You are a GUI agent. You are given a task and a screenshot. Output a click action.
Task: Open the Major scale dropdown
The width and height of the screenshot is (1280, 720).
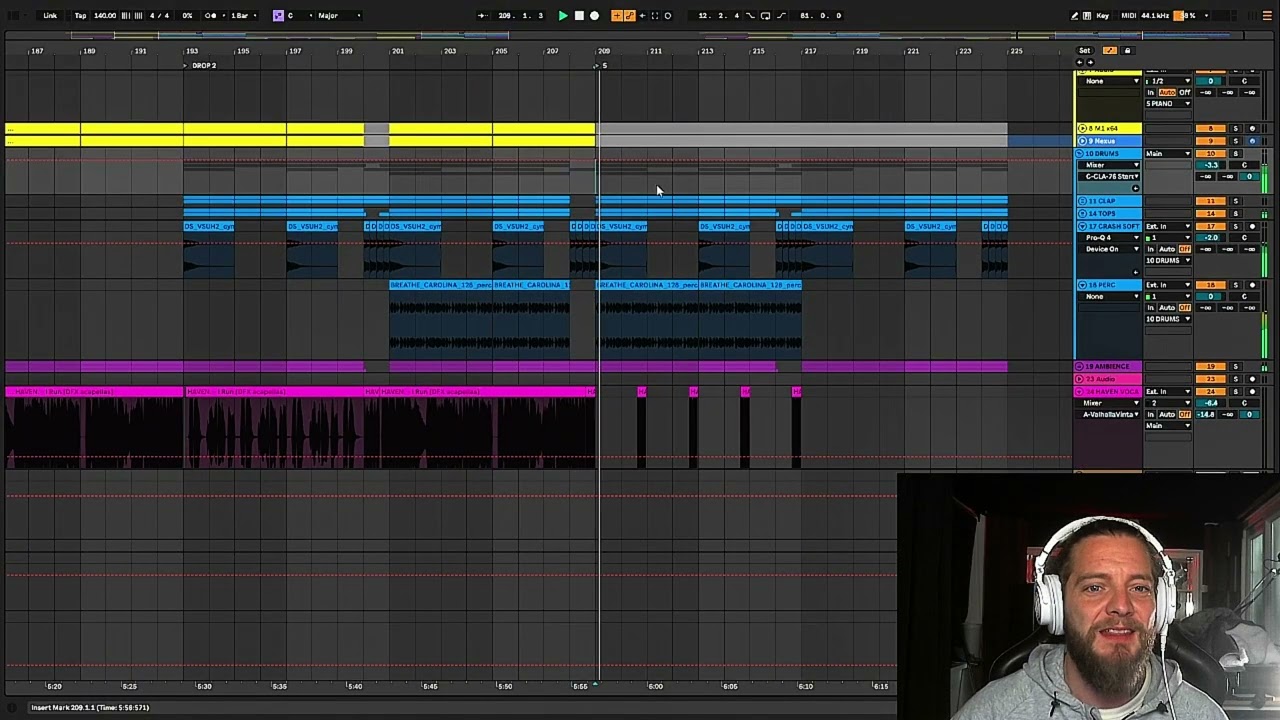[339, 15]
